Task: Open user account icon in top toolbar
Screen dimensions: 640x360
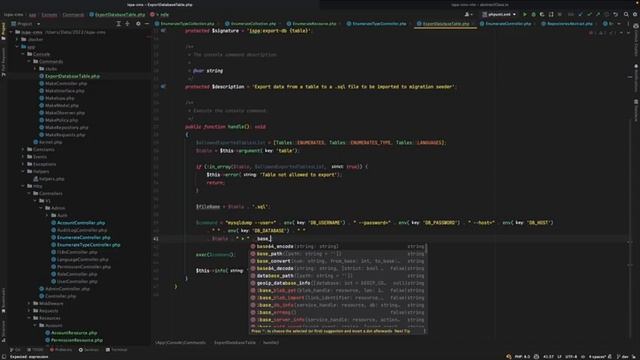Action: [x=468, y=14]
